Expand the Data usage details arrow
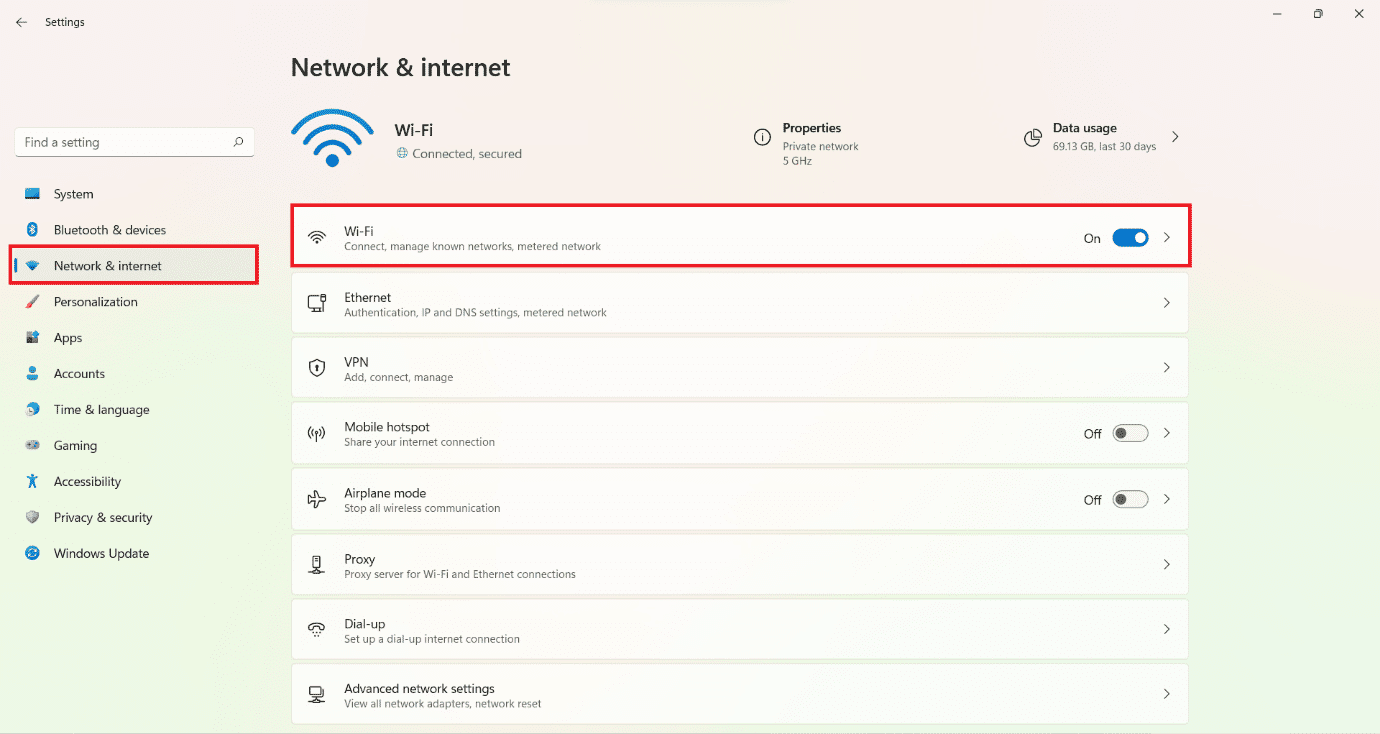Screen dimensions: 1380x734 (x=1175, y=137)
